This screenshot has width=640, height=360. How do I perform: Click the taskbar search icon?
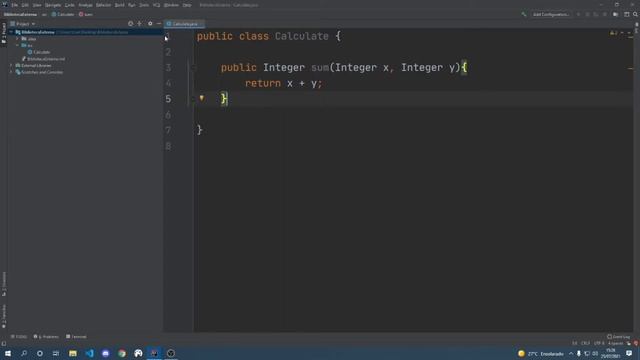pyautogui.click(x=24, y=353)
